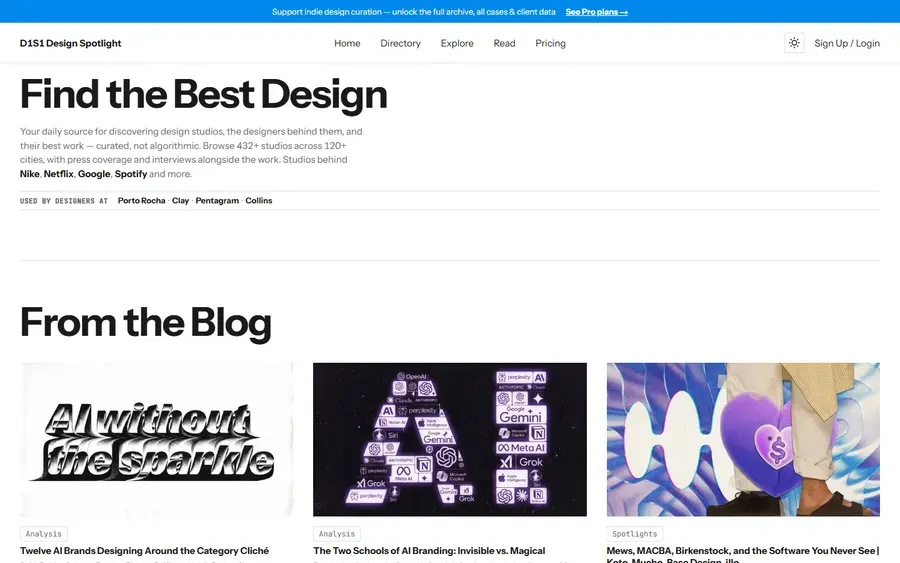Click the Nike brand link
This screenshot has width=900, height=563.
click(30, 174)
